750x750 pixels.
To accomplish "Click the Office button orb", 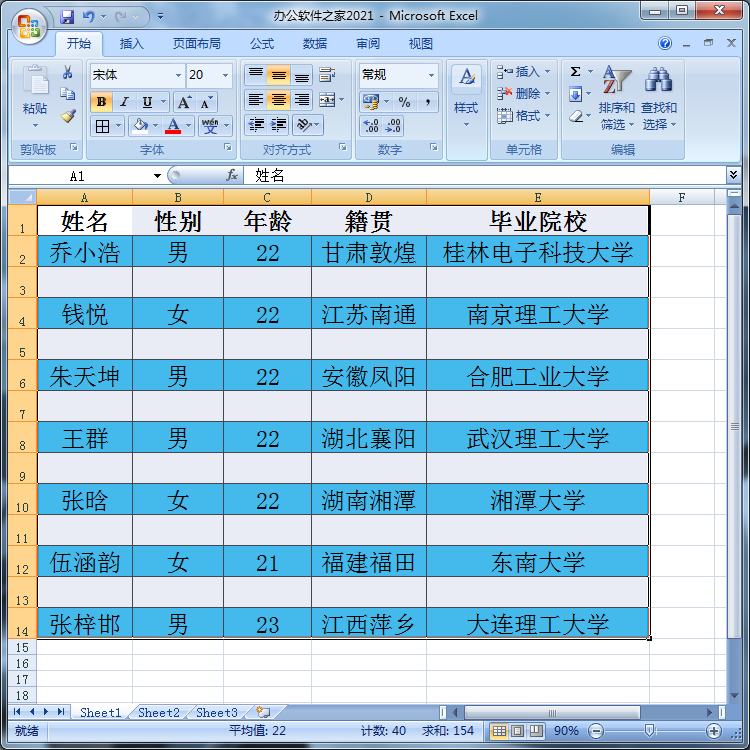I will pyautogui.click(x=29, y=26).
